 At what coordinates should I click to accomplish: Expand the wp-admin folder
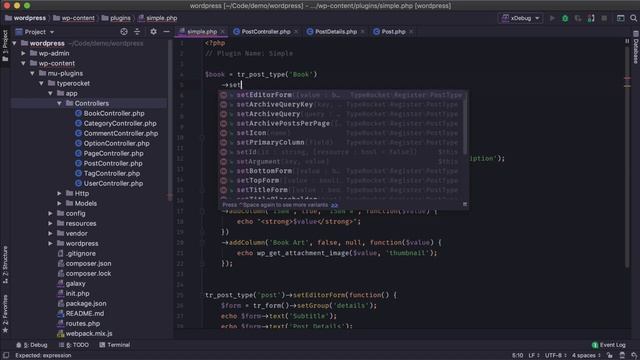point(24,53)
